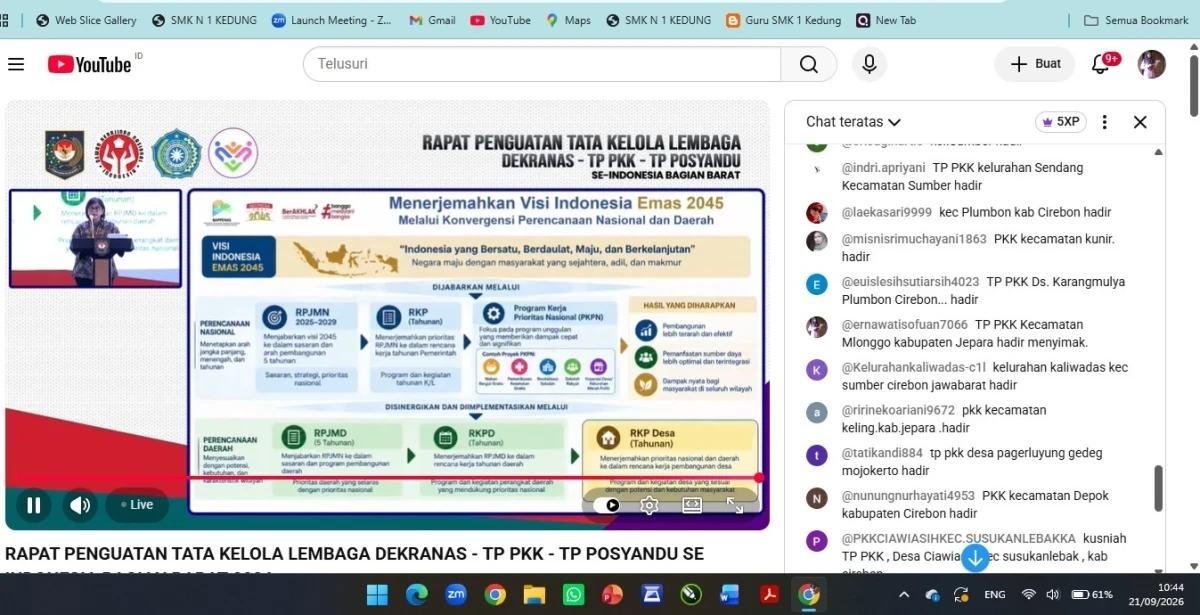Open Windows Start menu

[377, 595]
